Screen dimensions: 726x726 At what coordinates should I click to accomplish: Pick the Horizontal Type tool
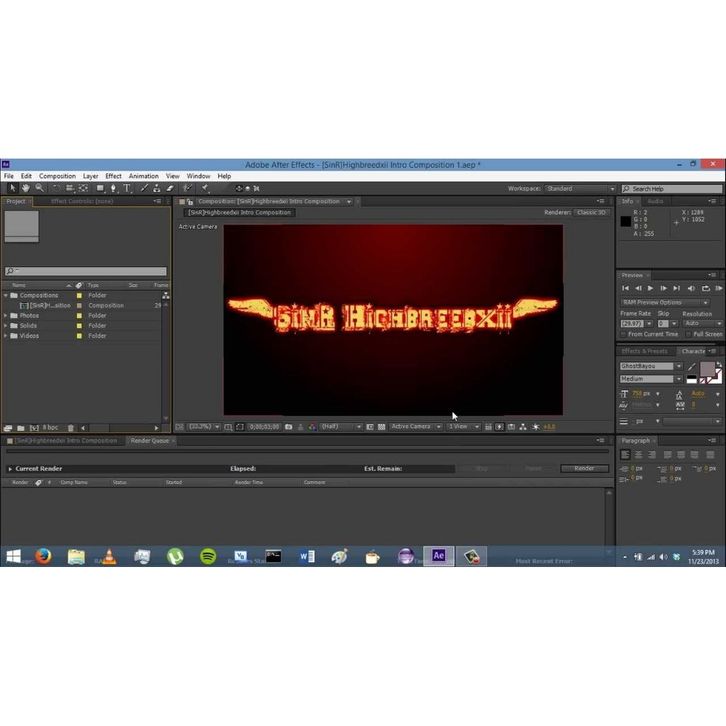127,188
